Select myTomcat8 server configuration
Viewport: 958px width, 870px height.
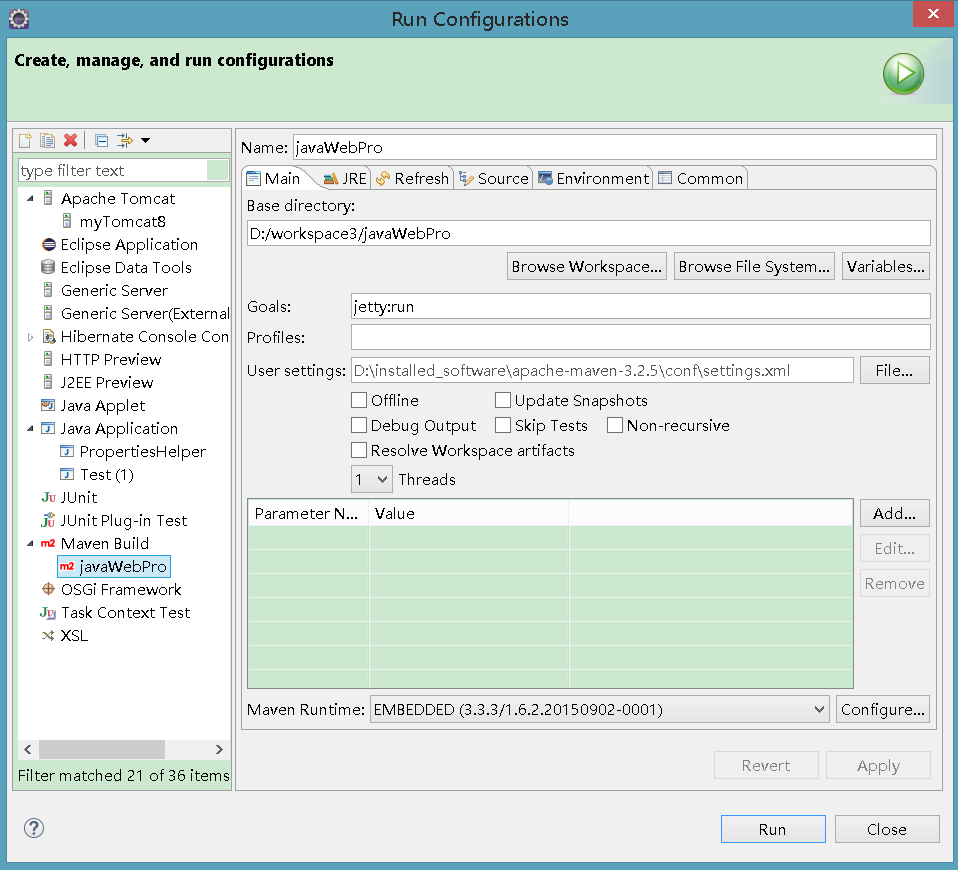(122, 222)
